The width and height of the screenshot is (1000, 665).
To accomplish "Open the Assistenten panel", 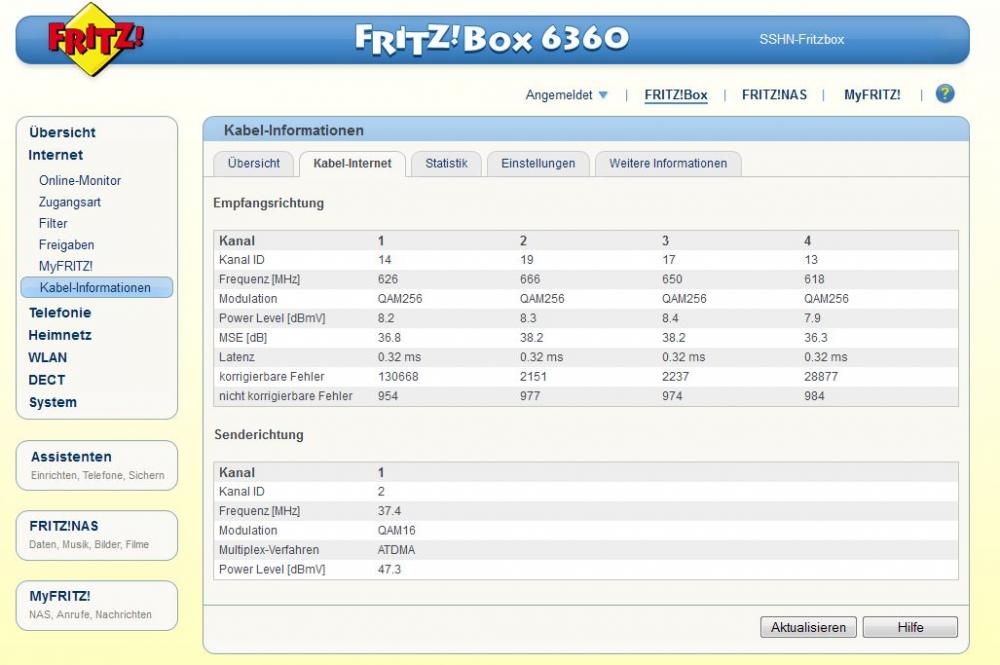I will [x=71, y=457].
